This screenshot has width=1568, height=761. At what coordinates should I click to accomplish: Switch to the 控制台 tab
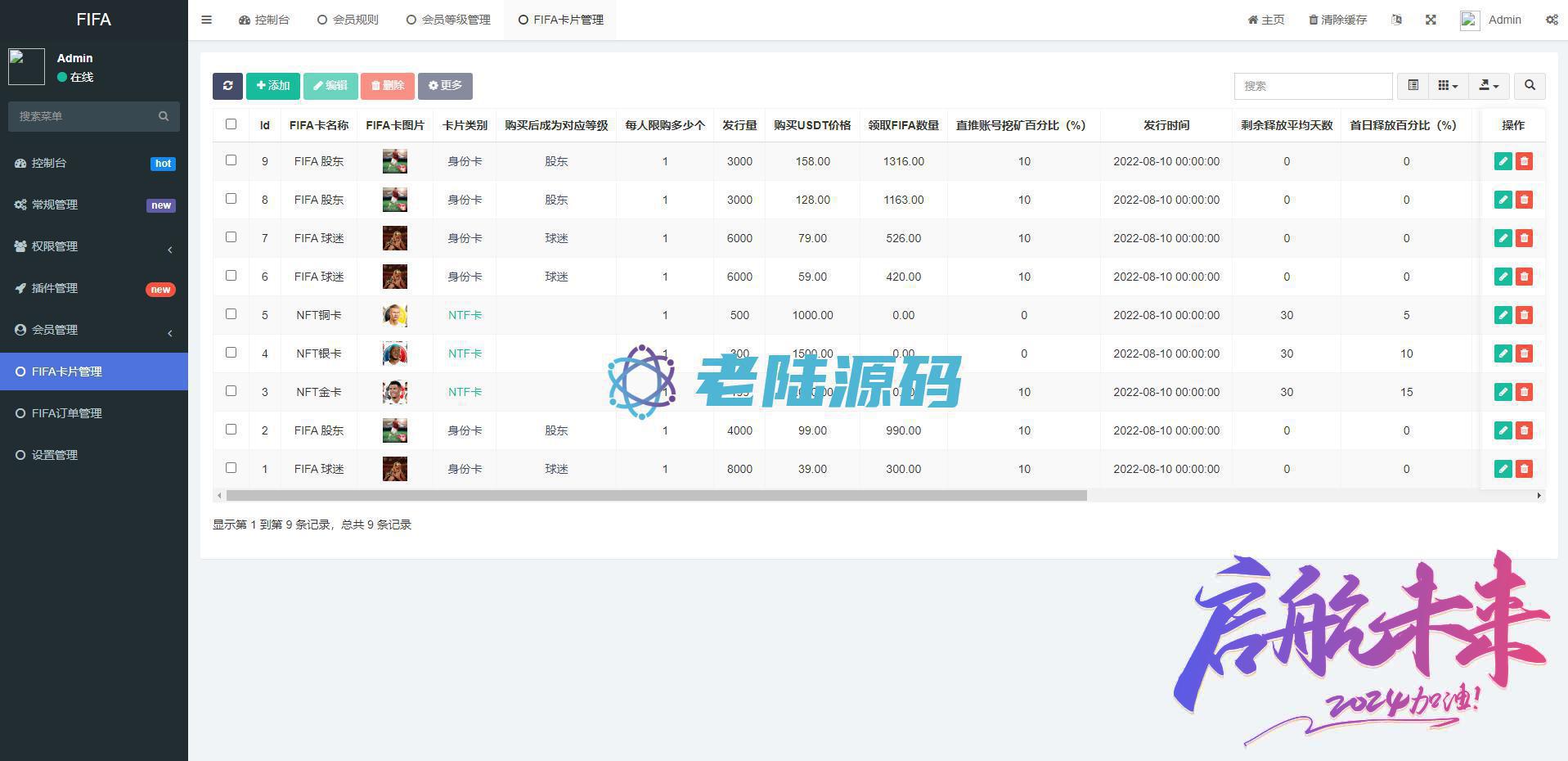264,20
